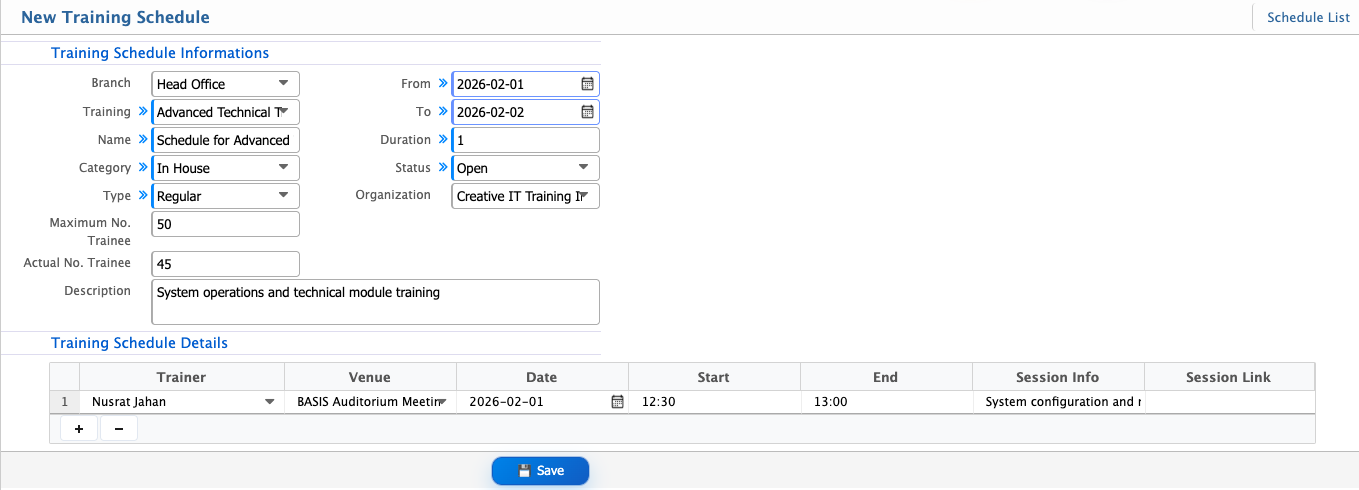1359x490 pixels.
Task: Click the Name input field
Action: click(x=225, y=140)
